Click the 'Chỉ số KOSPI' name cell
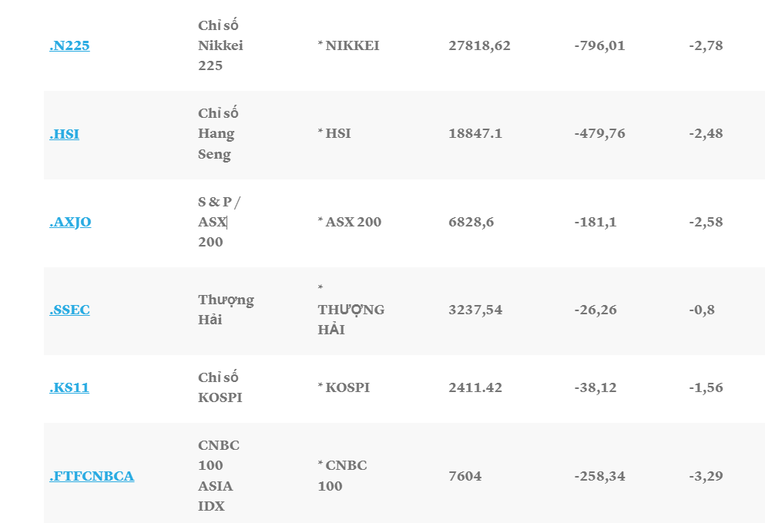 pyautogui.click(x=220, y=387)
